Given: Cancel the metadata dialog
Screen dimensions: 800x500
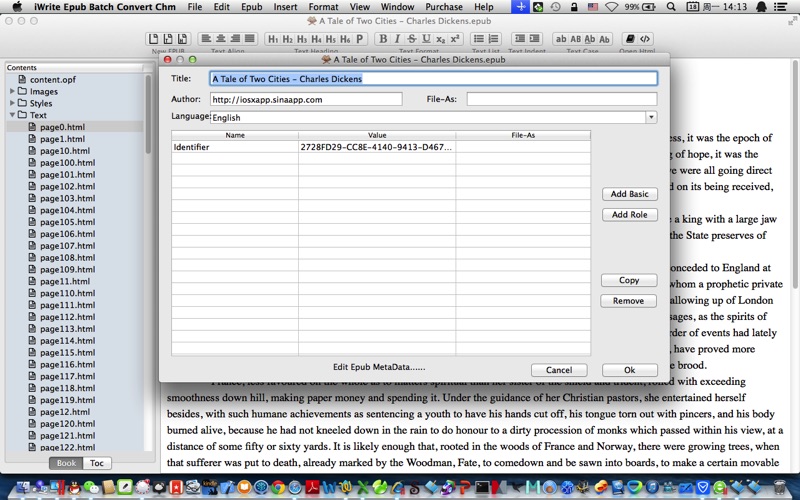Looking at the screenshot, I should tap(559, 370).
